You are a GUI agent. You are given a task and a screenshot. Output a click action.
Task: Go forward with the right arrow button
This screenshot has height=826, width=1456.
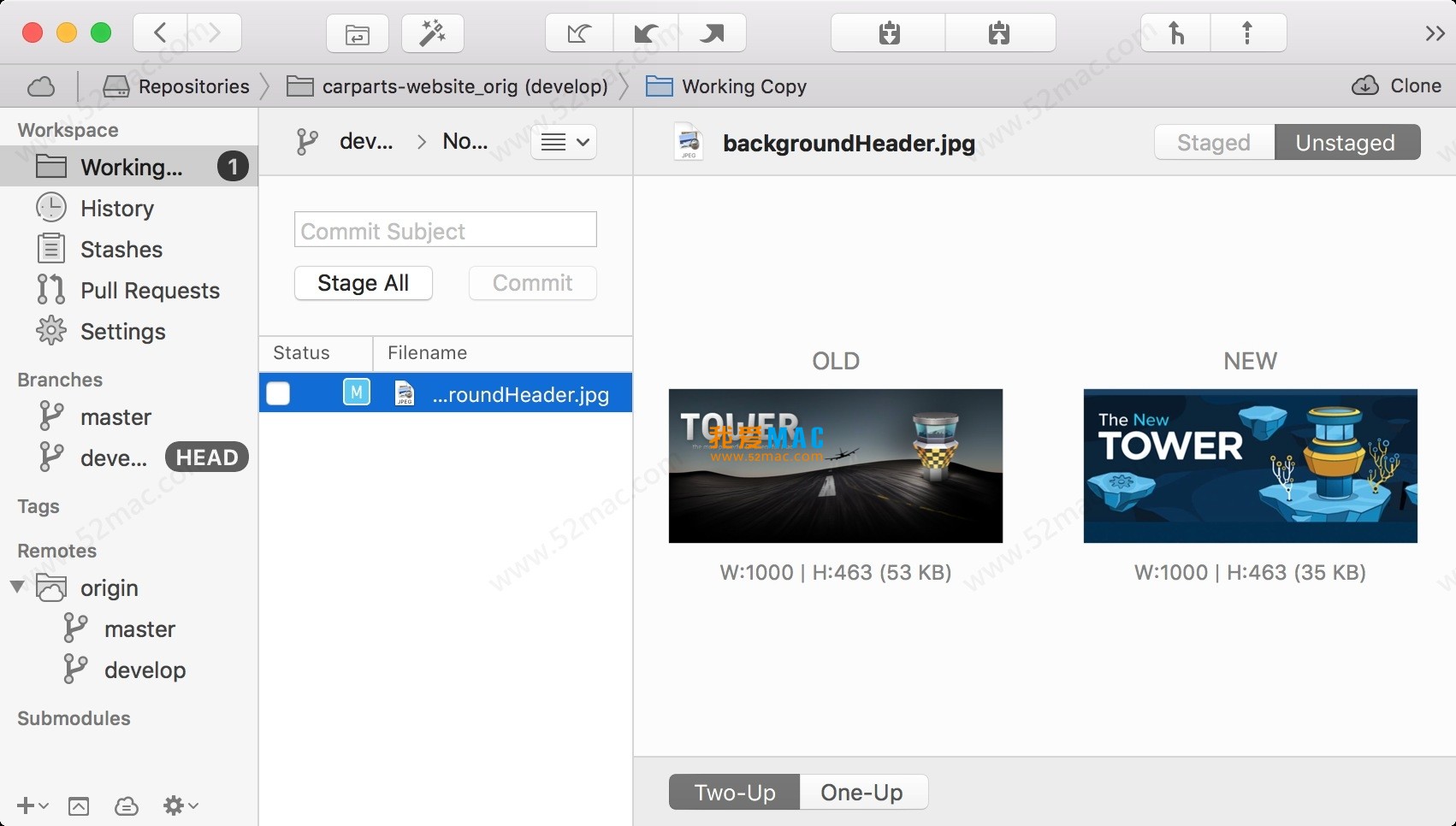pos(214,33)
